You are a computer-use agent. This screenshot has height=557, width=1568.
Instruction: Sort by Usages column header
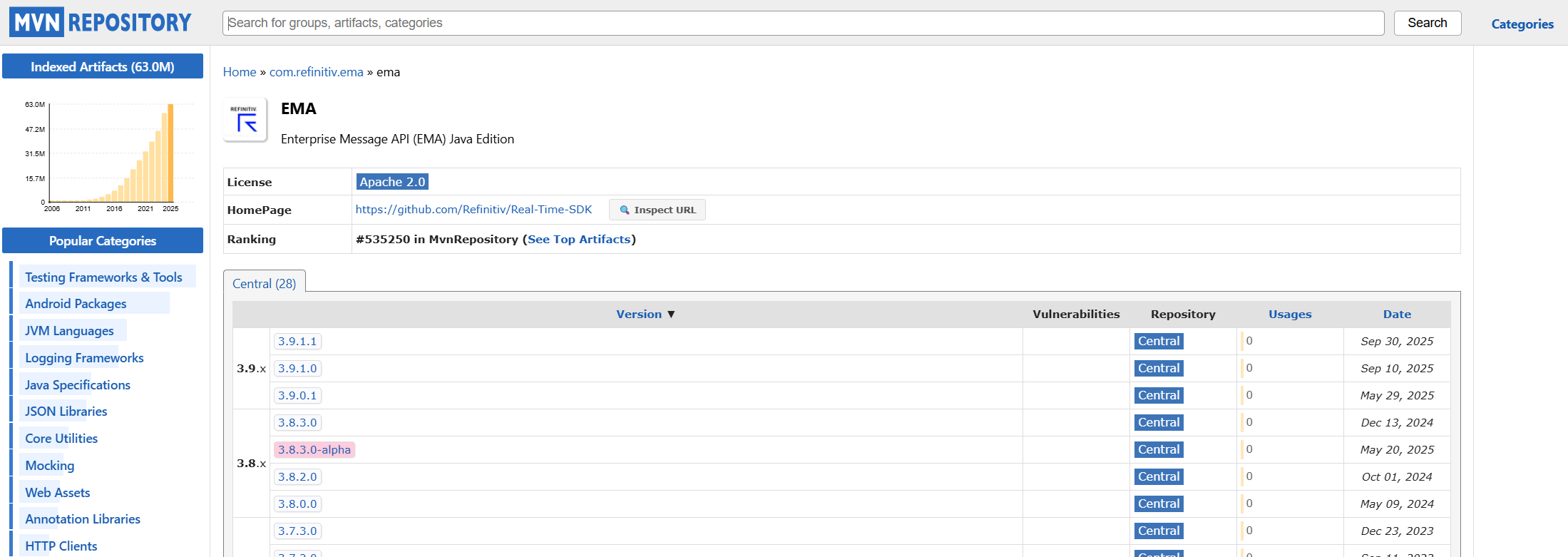coord(1290,315)
